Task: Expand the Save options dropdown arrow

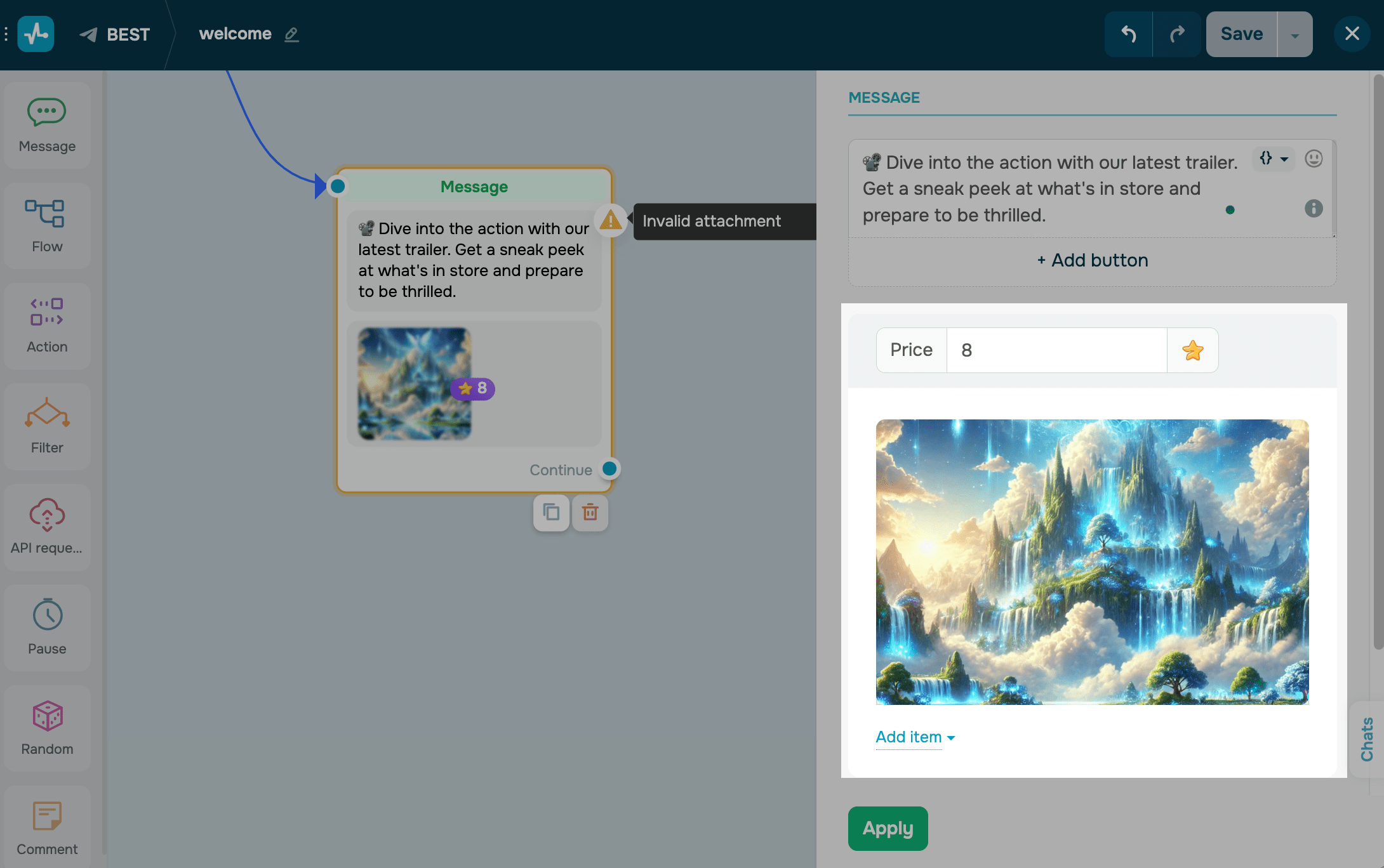Action: point(1294,35)
